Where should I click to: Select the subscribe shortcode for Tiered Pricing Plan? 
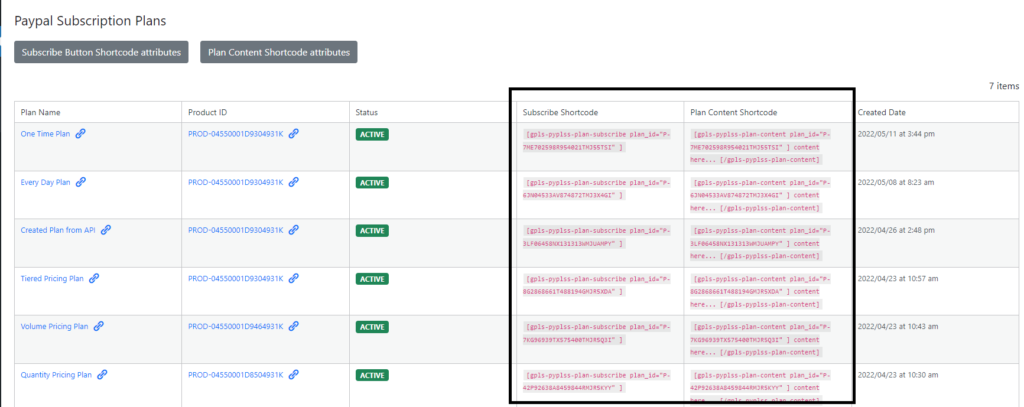pyautogui.click(x=597, y=285)
